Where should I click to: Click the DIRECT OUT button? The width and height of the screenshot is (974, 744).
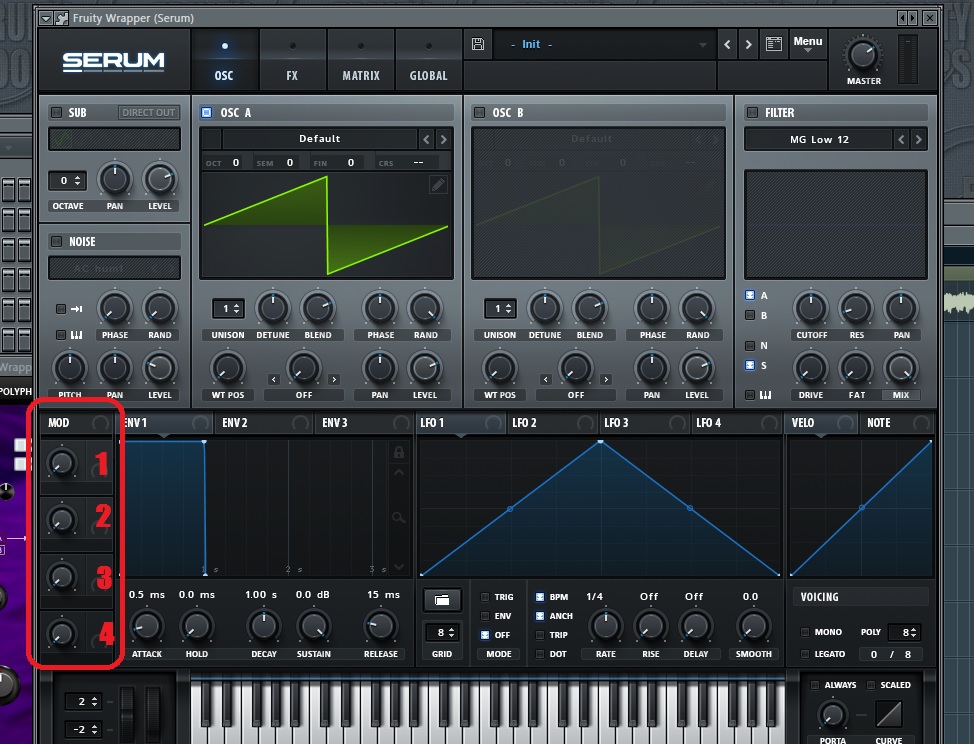click(148, 112)
